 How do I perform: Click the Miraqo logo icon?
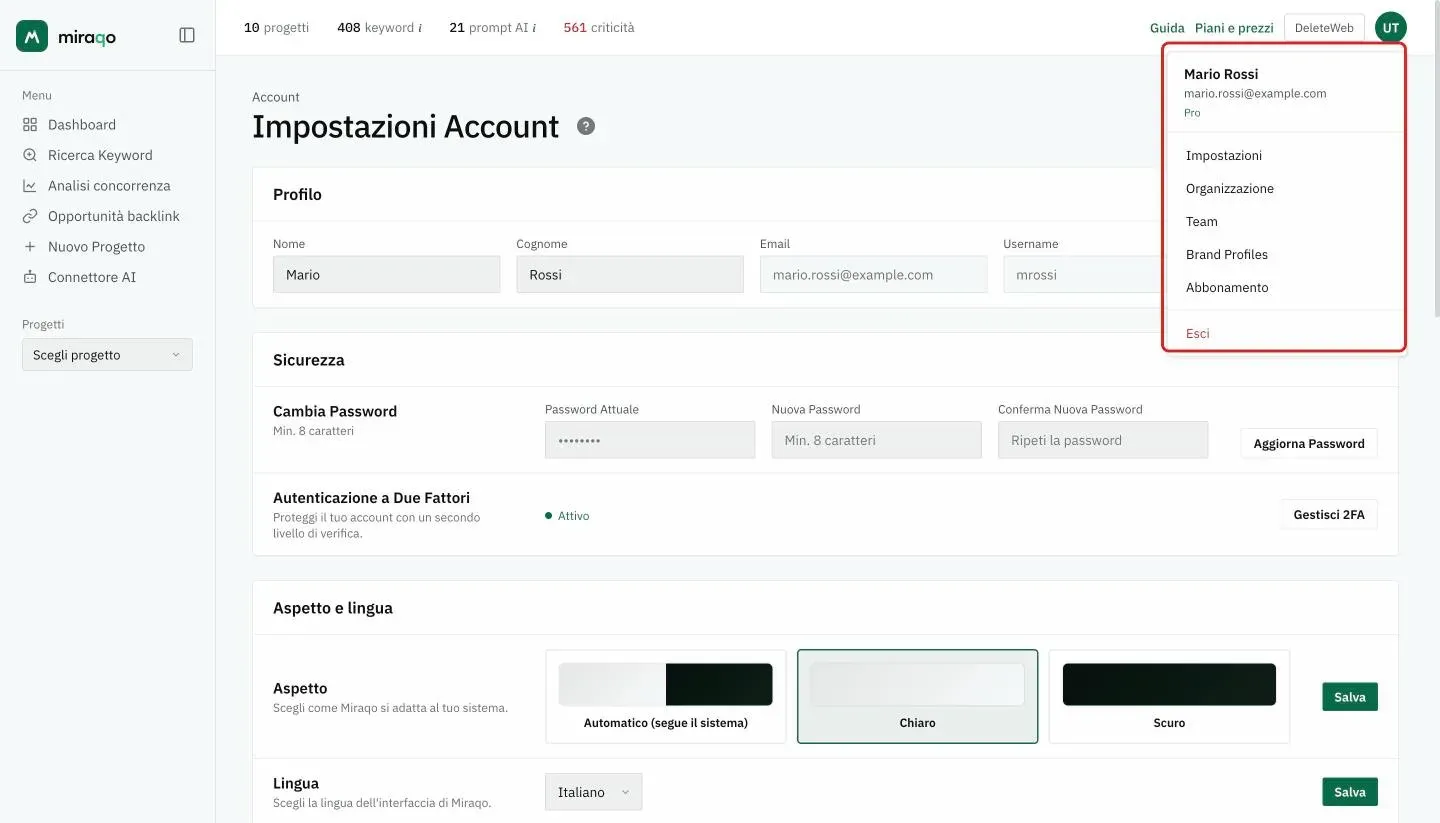(33, 36)
